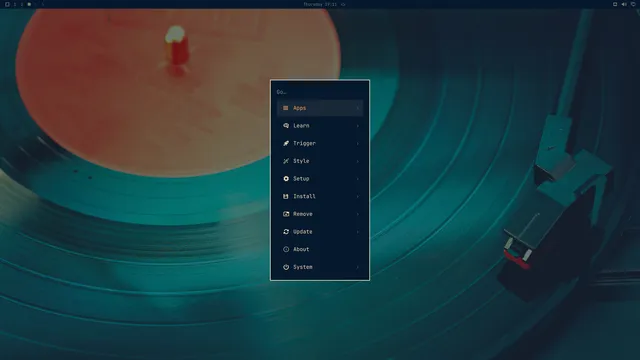Click the Install icon in the menu
Viewport: 640px width, 360px height.
[286, 196]
